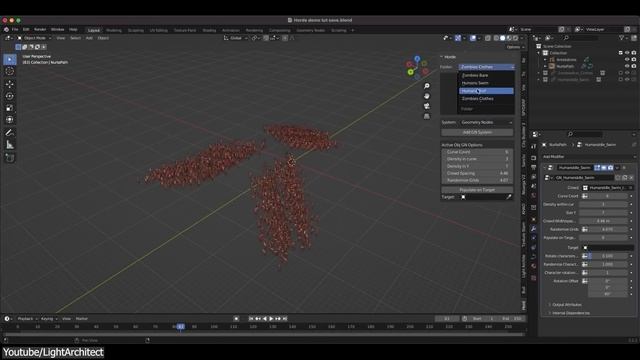Image resolution: width=640 pixels, height=360 pixels.
Task: Click the blue Z axis on navigation gizmo
Action: point(417,59)
